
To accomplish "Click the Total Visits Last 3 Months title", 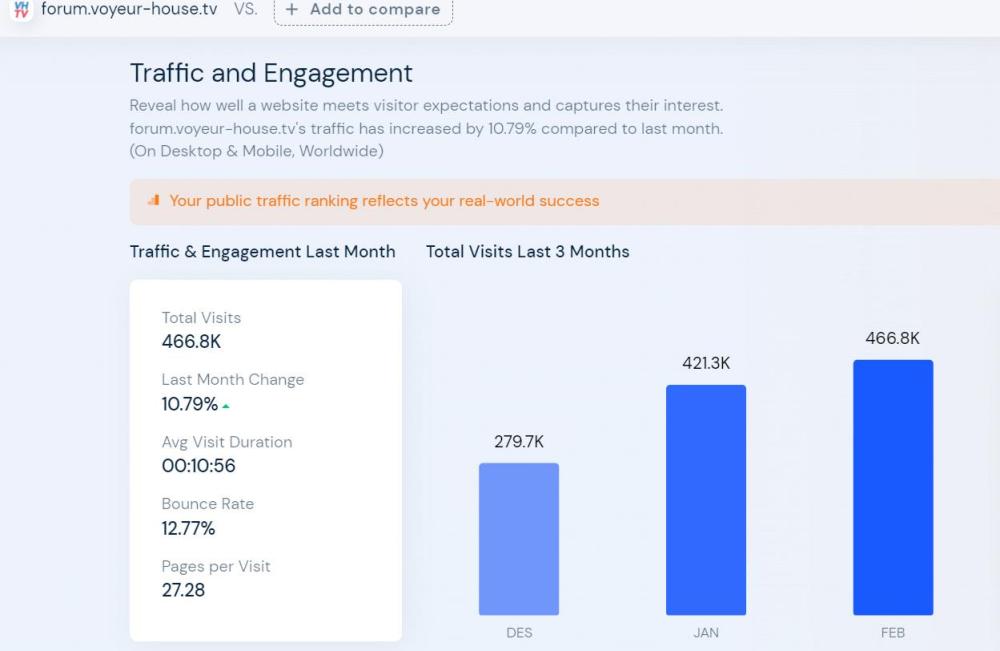I will [x=527, y=252].
